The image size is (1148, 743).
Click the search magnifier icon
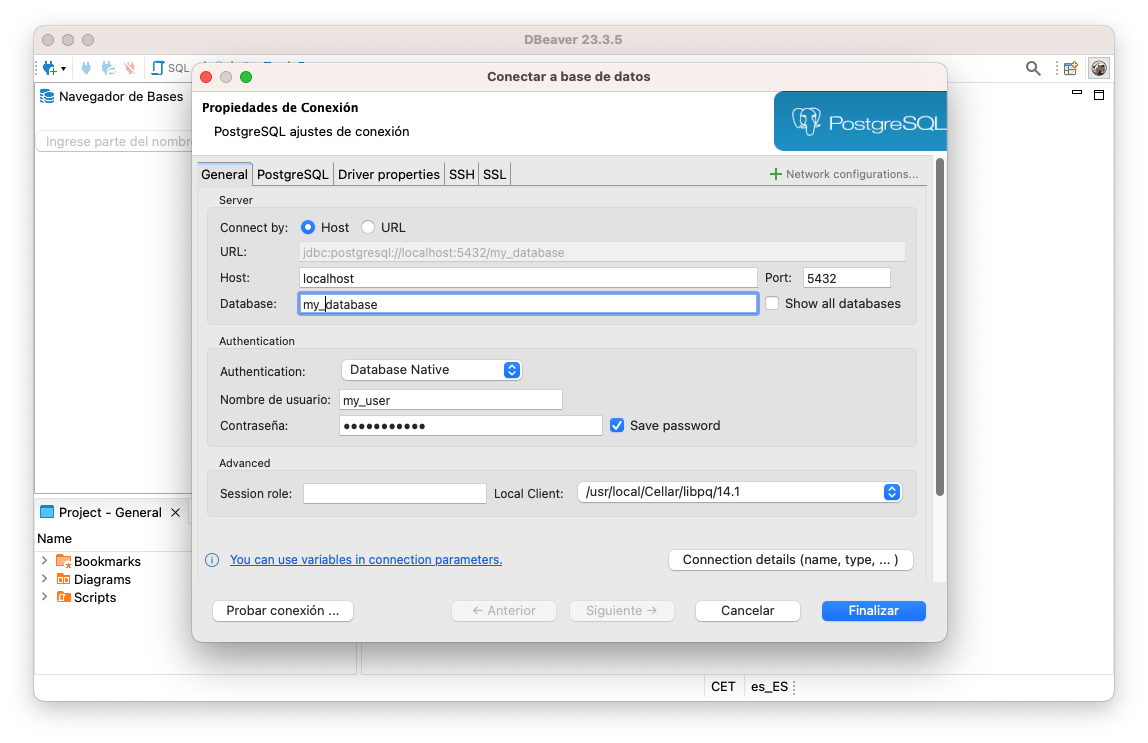coord(1033,68)
